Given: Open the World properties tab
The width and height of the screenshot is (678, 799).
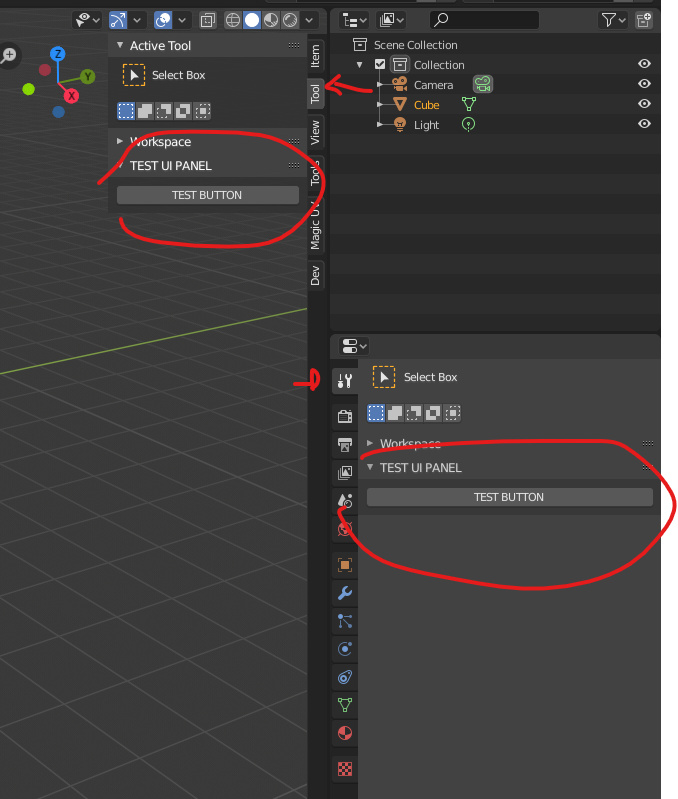Looking at the screenshot, I should [345, 528].
